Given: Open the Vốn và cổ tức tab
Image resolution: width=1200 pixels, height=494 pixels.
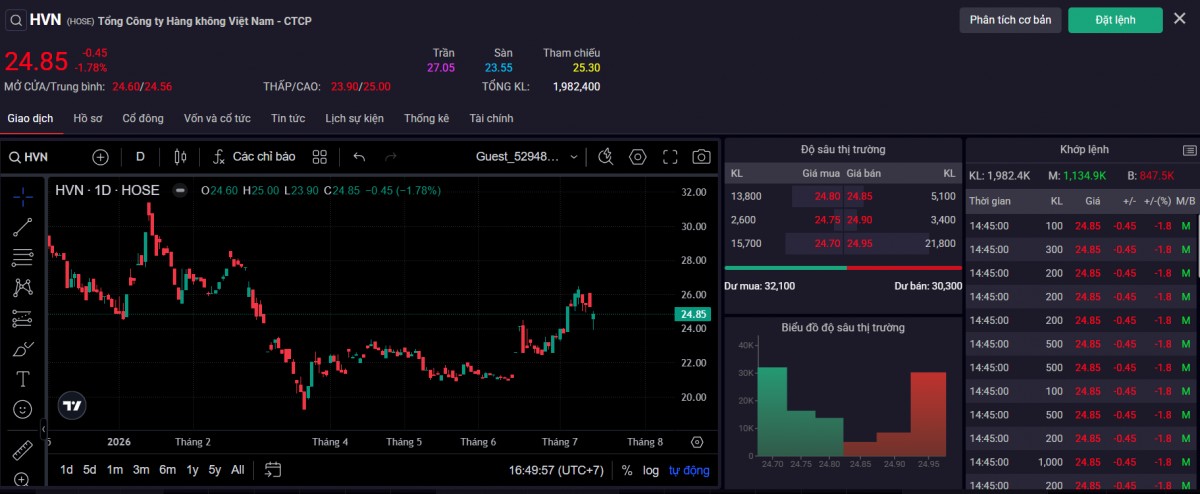Looking at the screenshot, I should [217, 118].
